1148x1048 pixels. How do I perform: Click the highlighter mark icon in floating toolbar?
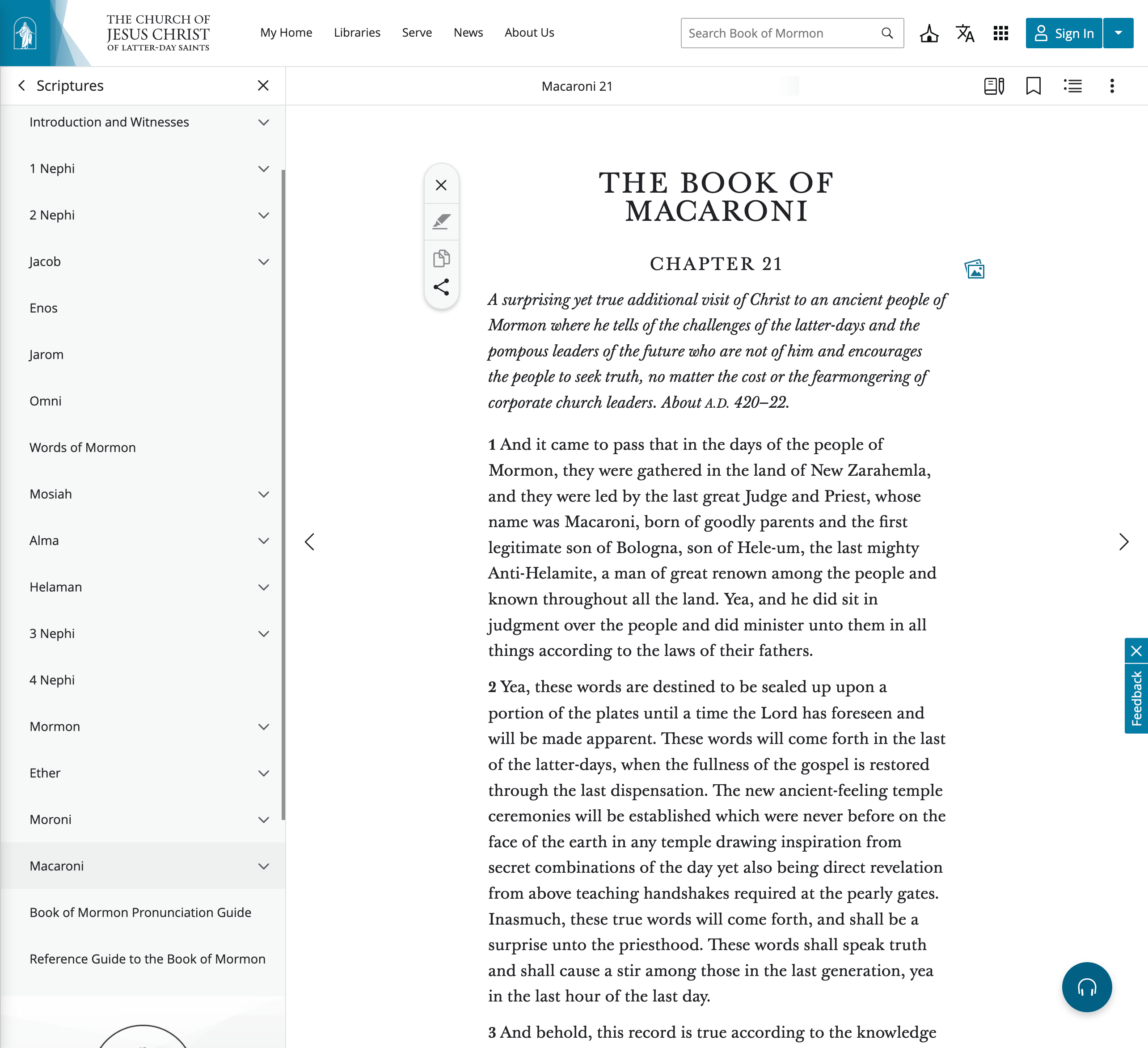[x=441, y=222]
